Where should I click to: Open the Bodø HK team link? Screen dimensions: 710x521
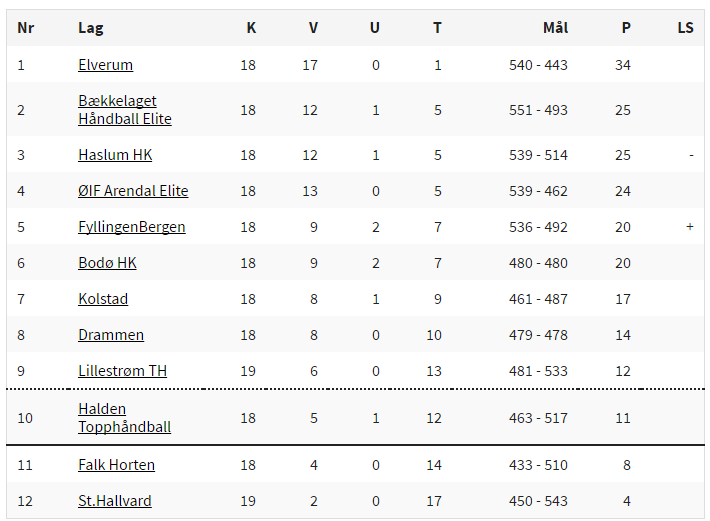tap(107, 263)
